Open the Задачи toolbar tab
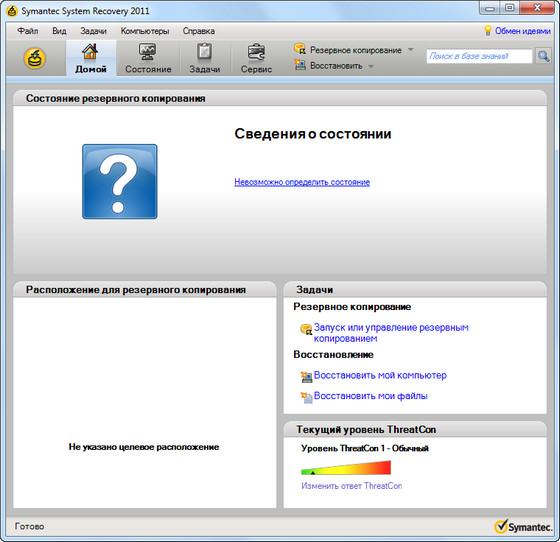The width and height of the screenshot is (560, 542). pyautogui.click(x=204, y=58)
